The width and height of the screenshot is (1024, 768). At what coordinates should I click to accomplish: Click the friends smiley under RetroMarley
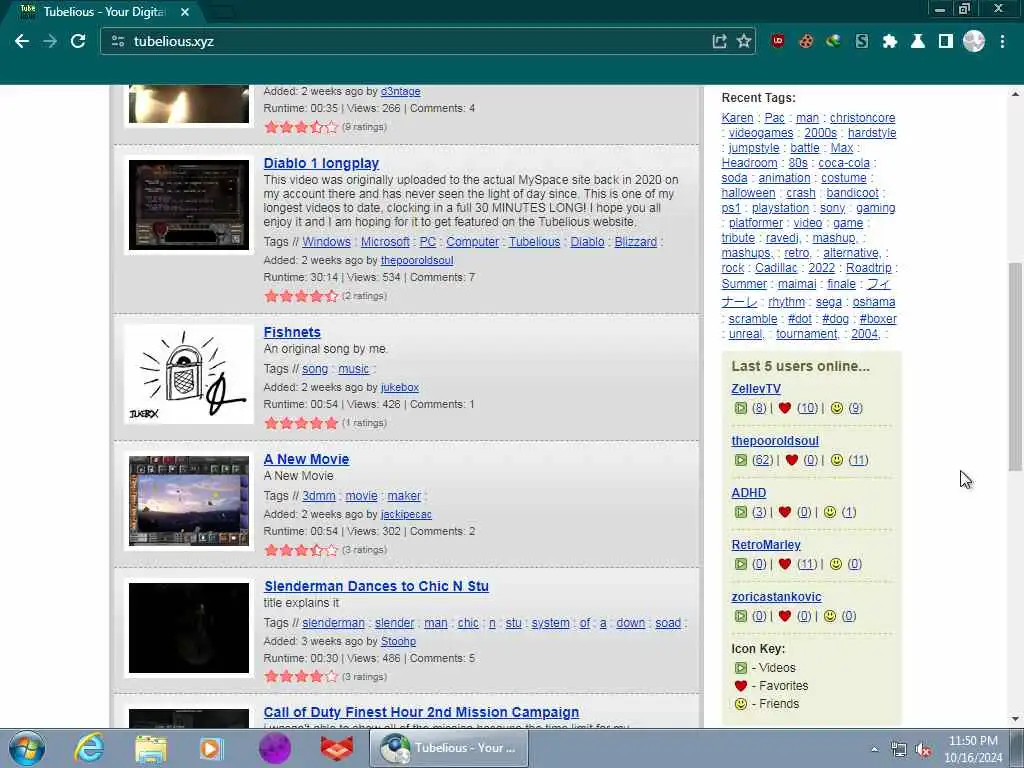pyautogui.click(x=836, y=564)
